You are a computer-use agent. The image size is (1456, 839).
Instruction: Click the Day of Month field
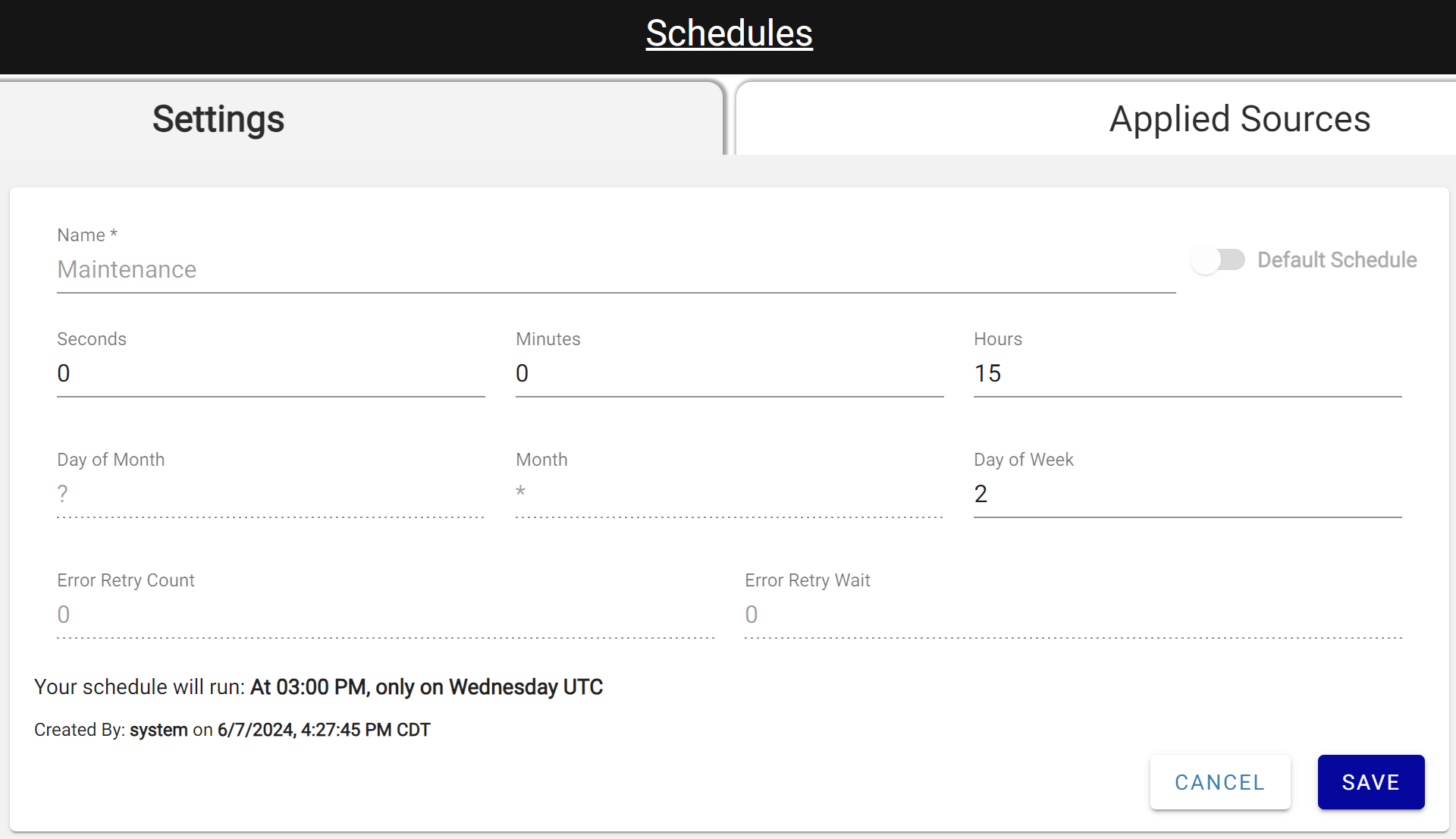[x=271, y=494]
